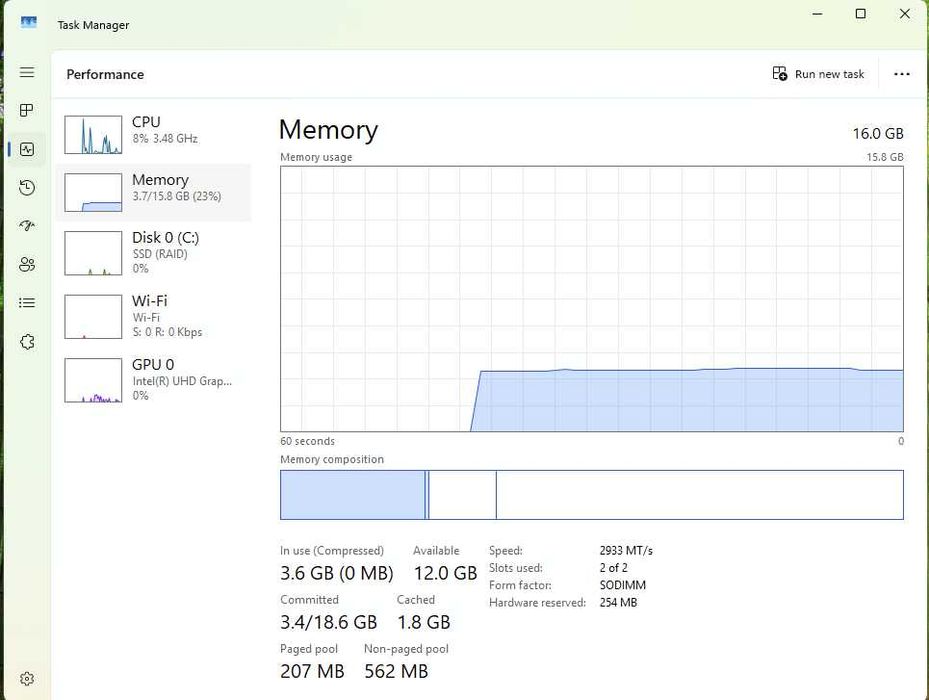Go to the Processes page icon
929x700 pixels.
click(x=27, y=110)
